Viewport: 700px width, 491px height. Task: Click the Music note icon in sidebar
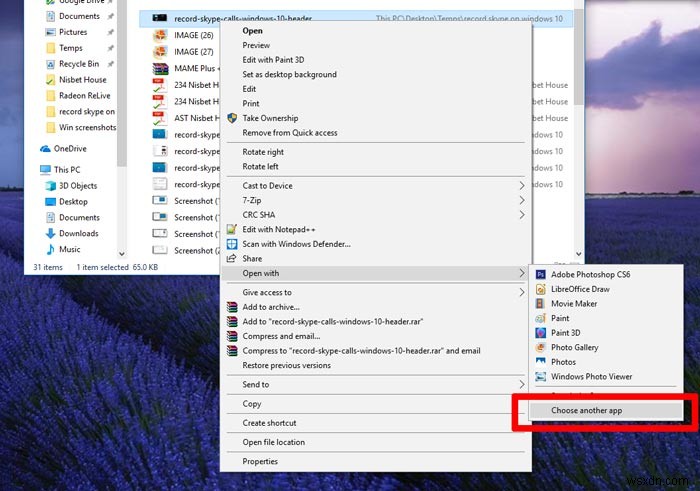pyautogui.click(x=50, y=249)
